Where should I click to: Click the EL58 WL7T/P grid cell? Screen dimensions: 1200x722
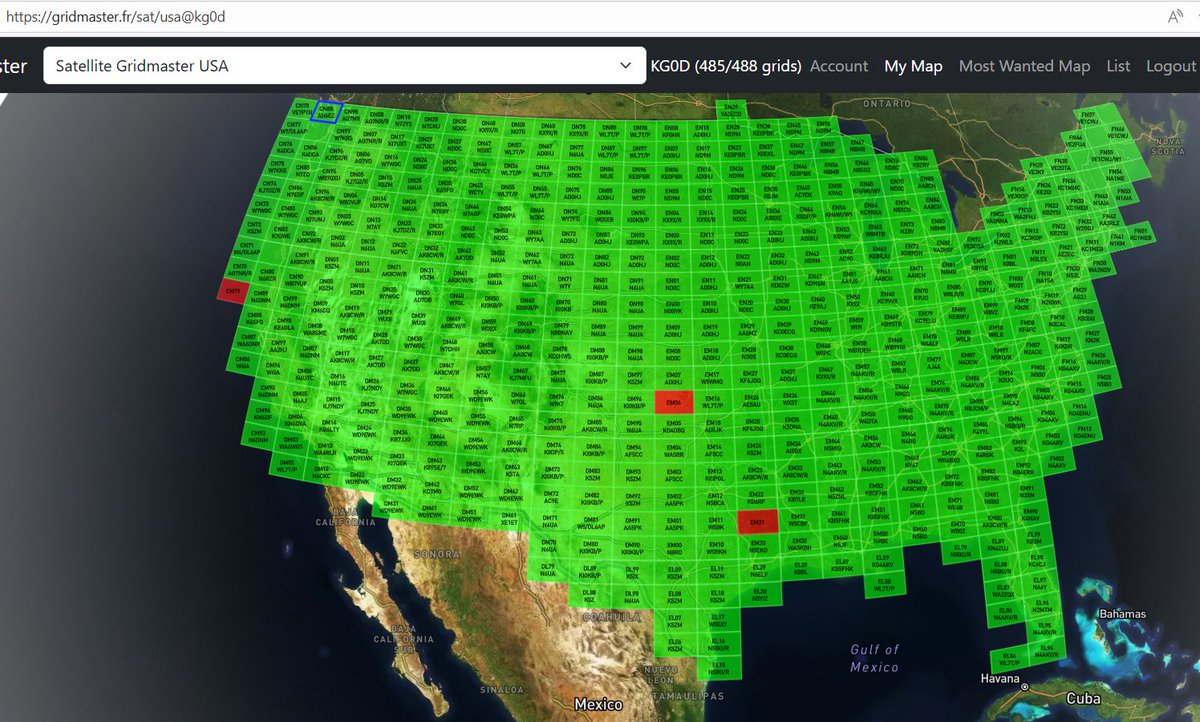[883, 585]
